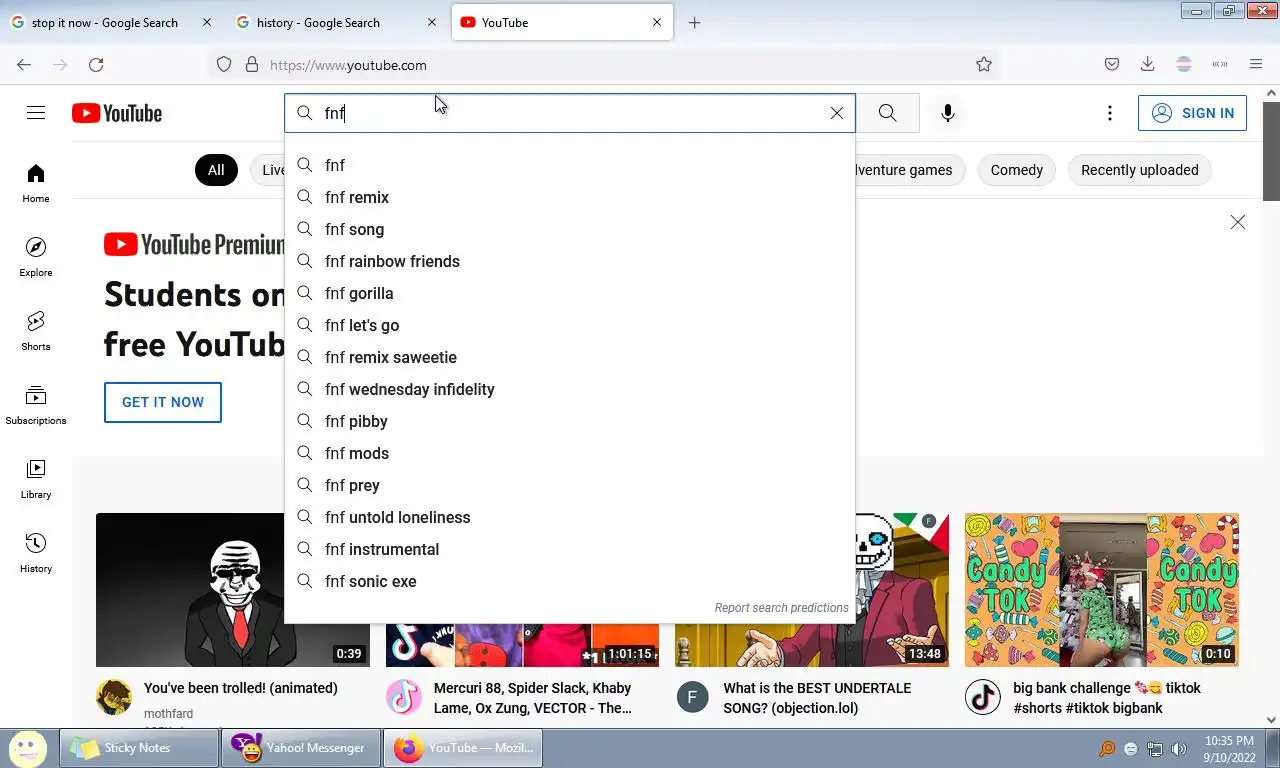Choose suggestion 'fnf instrumental'

click(570, 549)
